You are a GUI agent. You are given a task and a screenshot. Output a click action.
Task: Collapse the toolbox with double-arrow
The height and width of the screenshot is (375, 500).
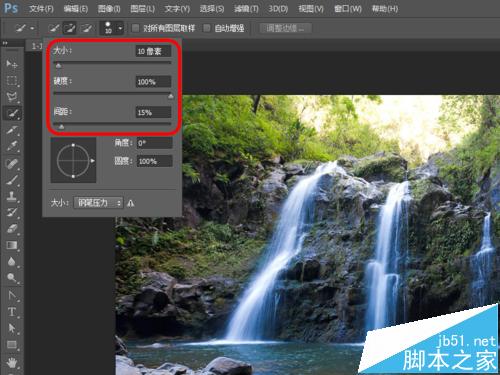(x=5, y=43)
